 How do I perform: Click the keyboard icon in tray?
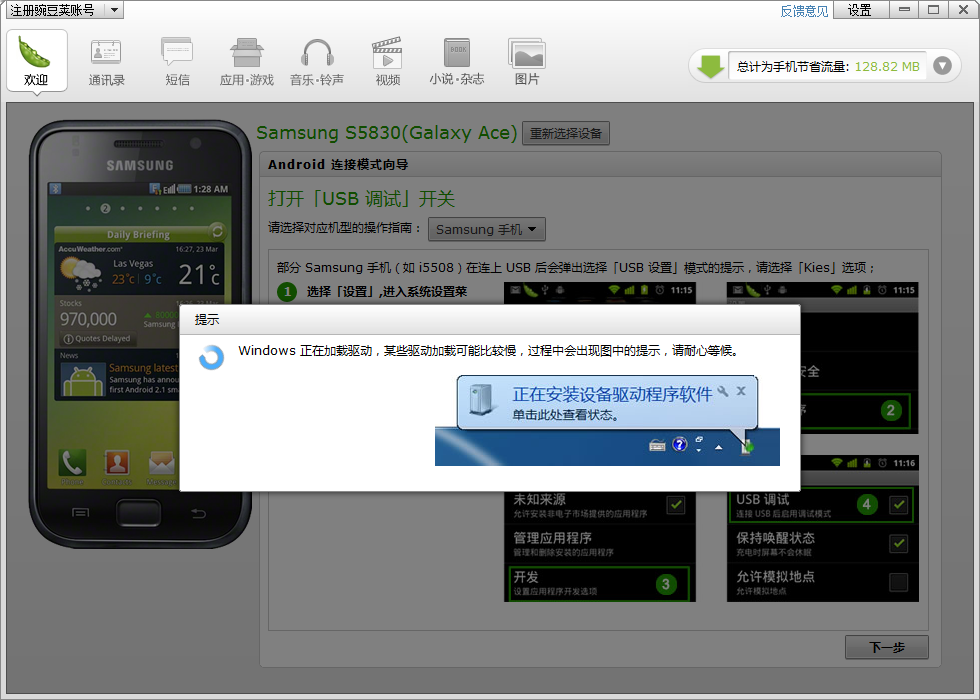[x=657, y=445]
